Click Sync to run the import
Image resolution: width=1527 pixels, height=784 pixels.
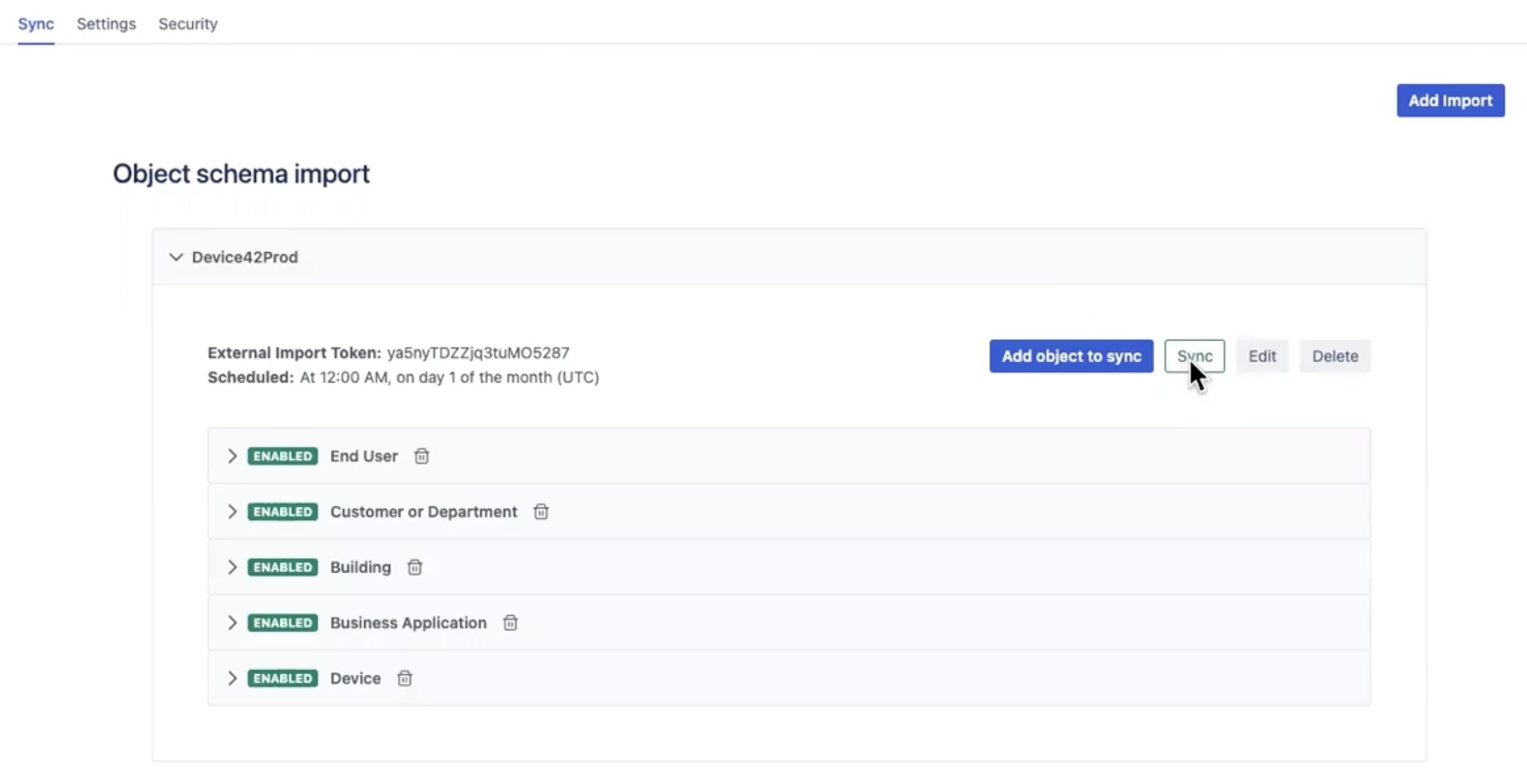[1194, 356]
